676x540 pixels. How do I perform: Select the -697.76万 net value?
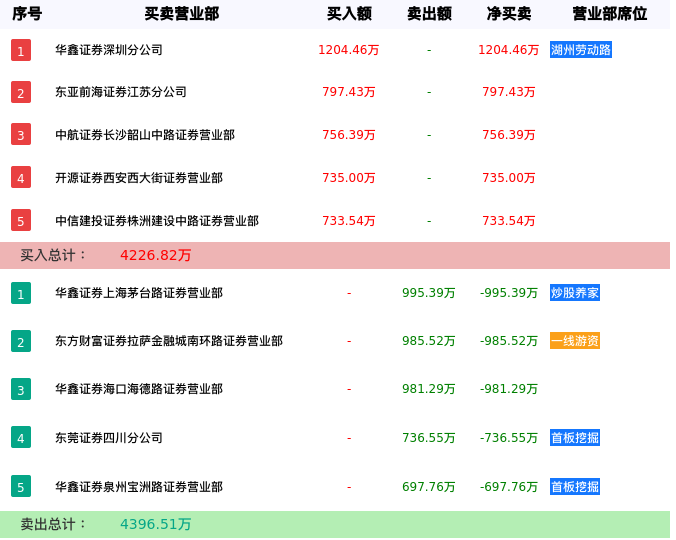coord(509,487)
